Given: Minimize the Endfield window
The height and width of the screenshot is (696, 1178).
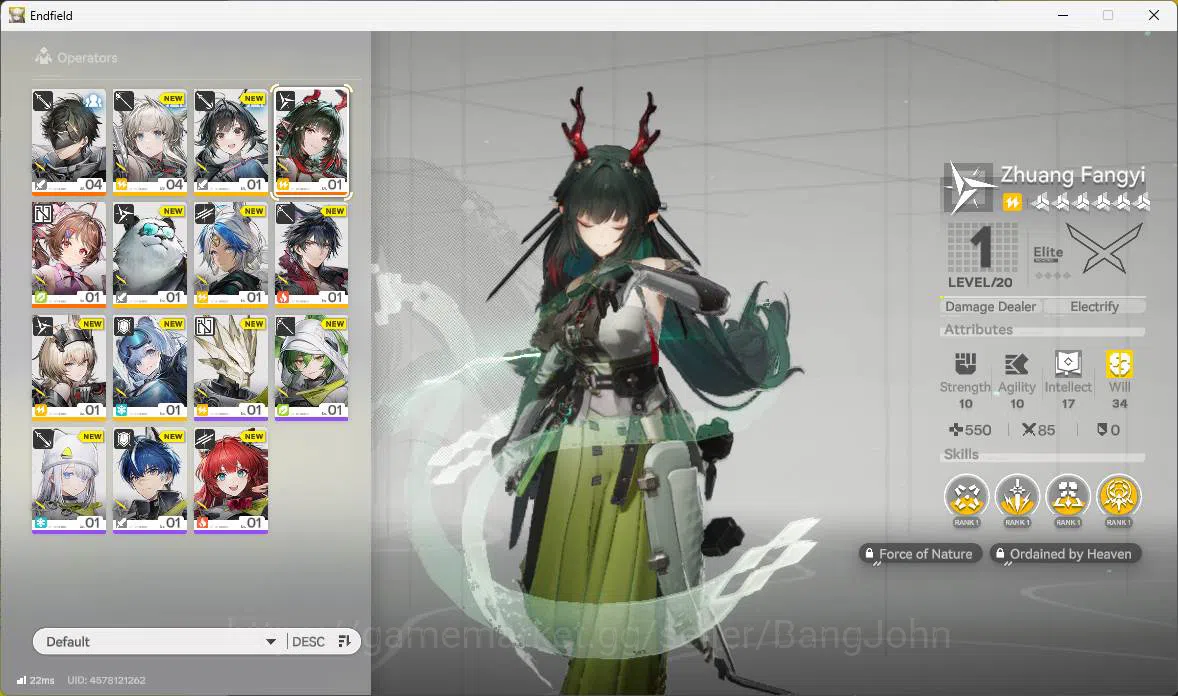Looking at the screenshot, I should pyautogui.click(x=1062, y=15).
